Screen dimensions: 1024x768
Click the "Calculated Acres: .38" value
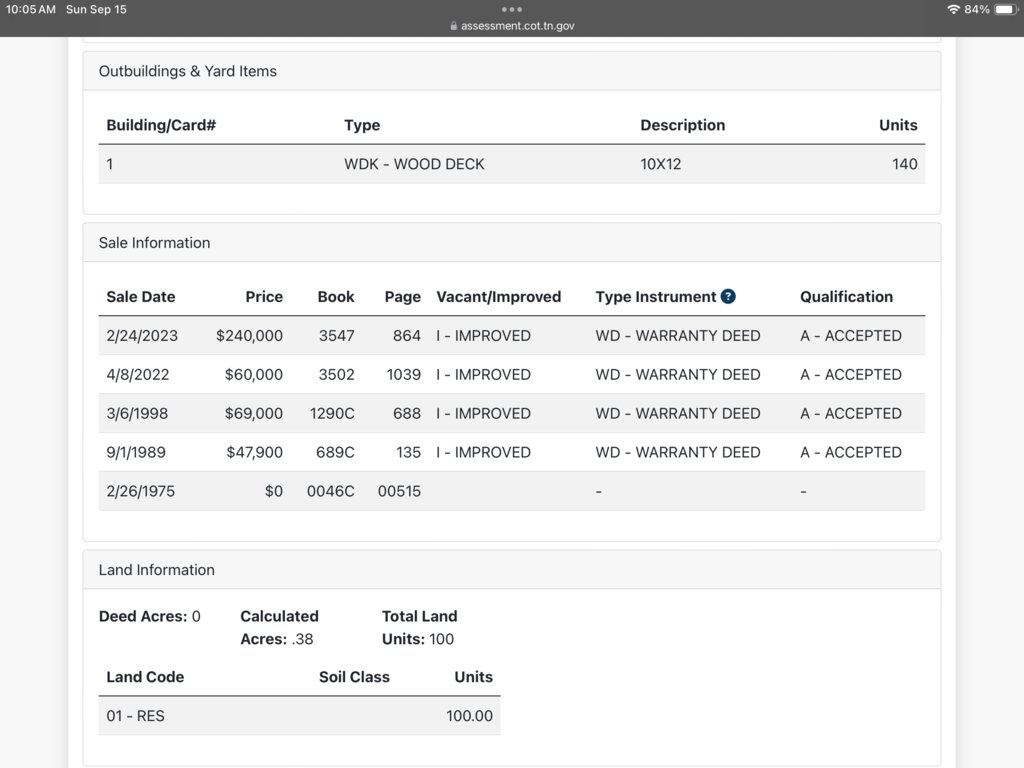point(280,628)
